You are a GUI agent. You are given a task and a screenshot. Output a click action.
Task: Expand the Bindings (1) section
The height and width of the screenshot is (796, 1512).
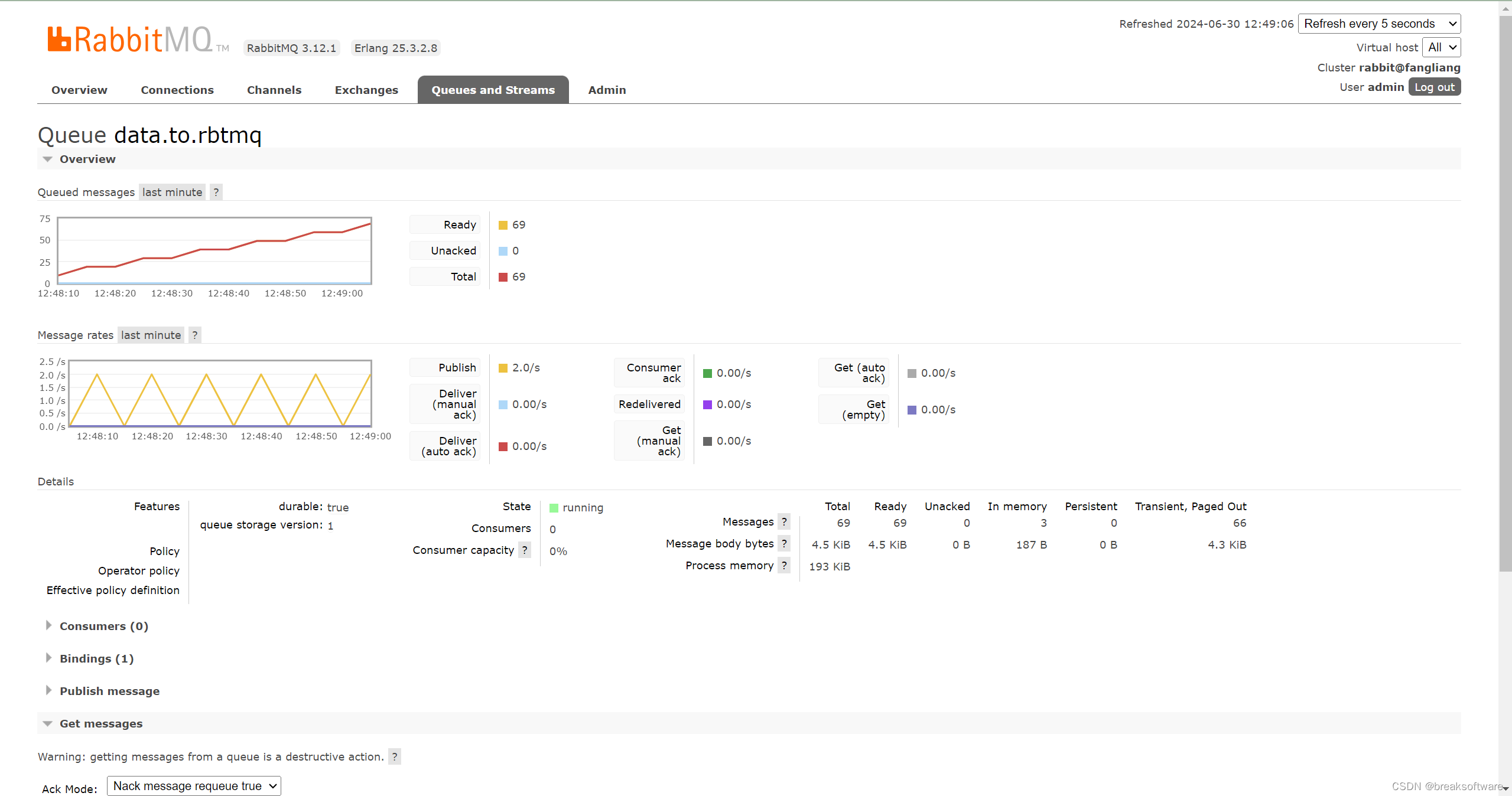point(97,658)
